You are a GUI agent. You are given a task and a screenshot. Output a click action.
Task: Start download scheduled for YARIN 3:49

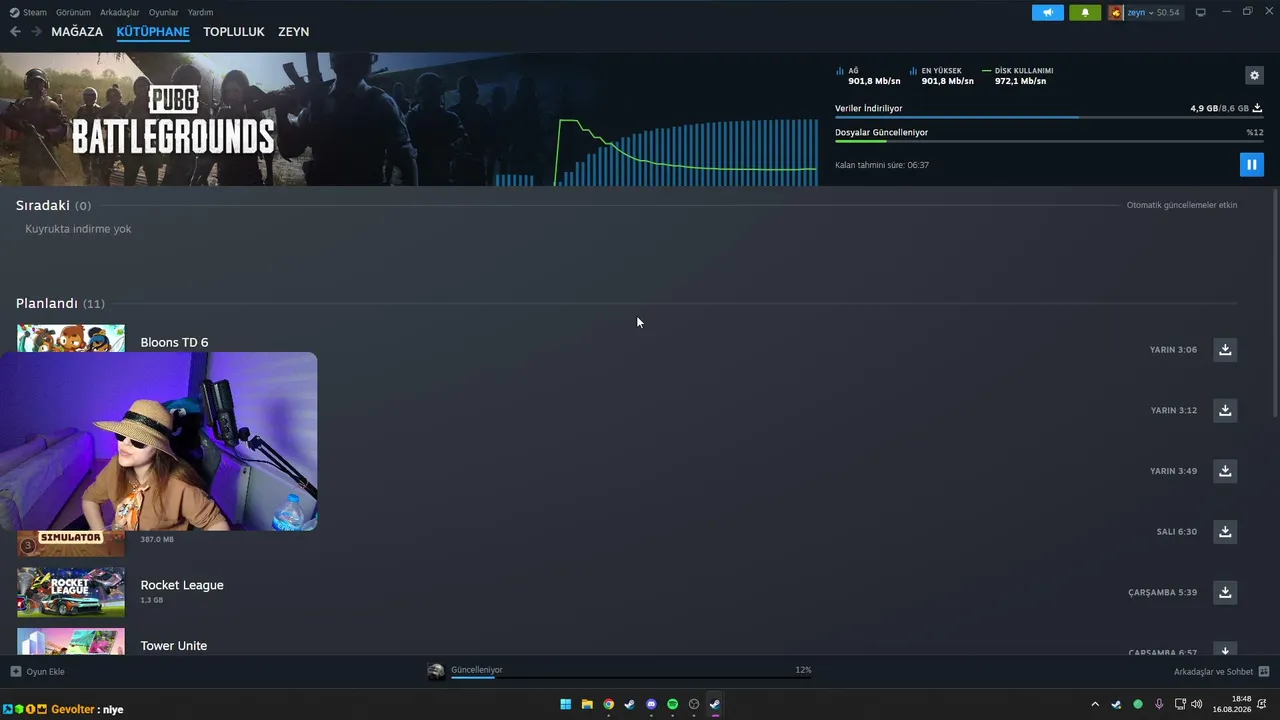(x=1225, y=471)
